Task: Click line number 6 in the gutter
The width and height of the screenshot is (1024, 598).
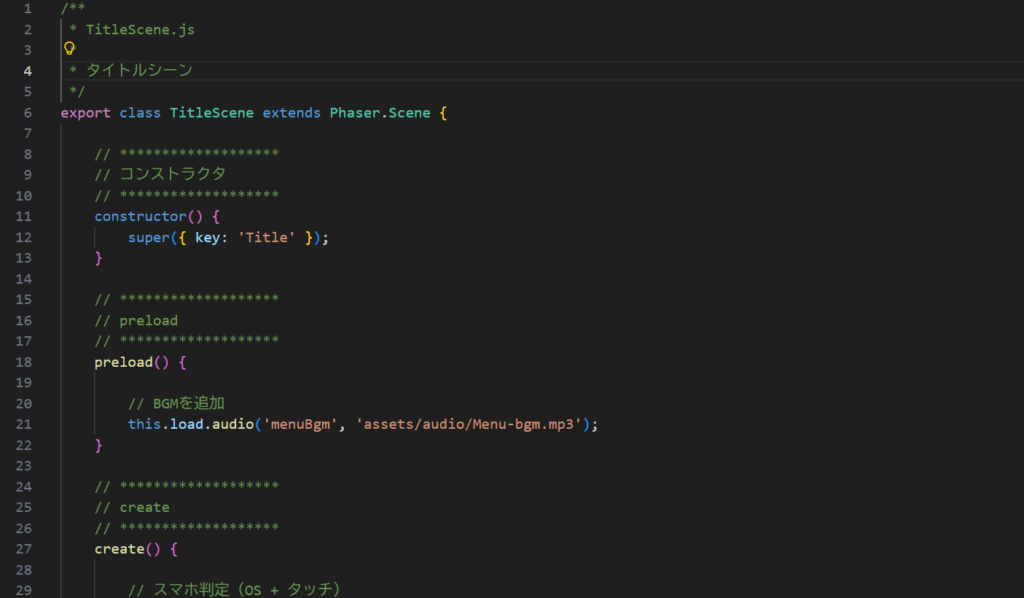Action: (x=27, y=113)
